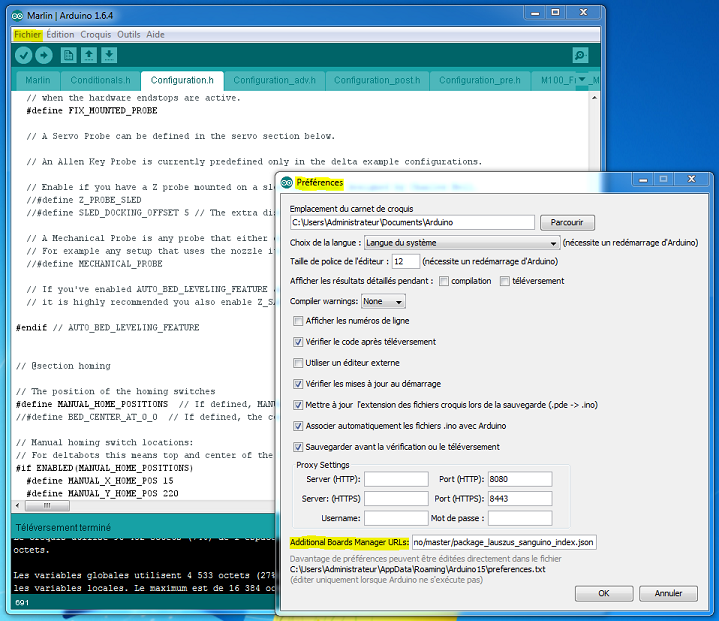Toggle the Utiliser un éditeur externe checkbox
The width and height of the screenshot is (719, 621).
click(x=298, y=362)
